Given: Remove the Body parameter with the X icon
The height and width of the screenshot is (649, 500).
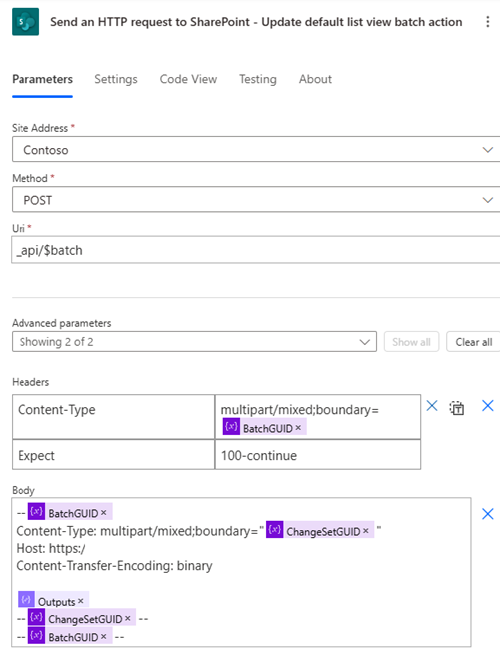Looking at the screenshot, I should tap(488, 514).
